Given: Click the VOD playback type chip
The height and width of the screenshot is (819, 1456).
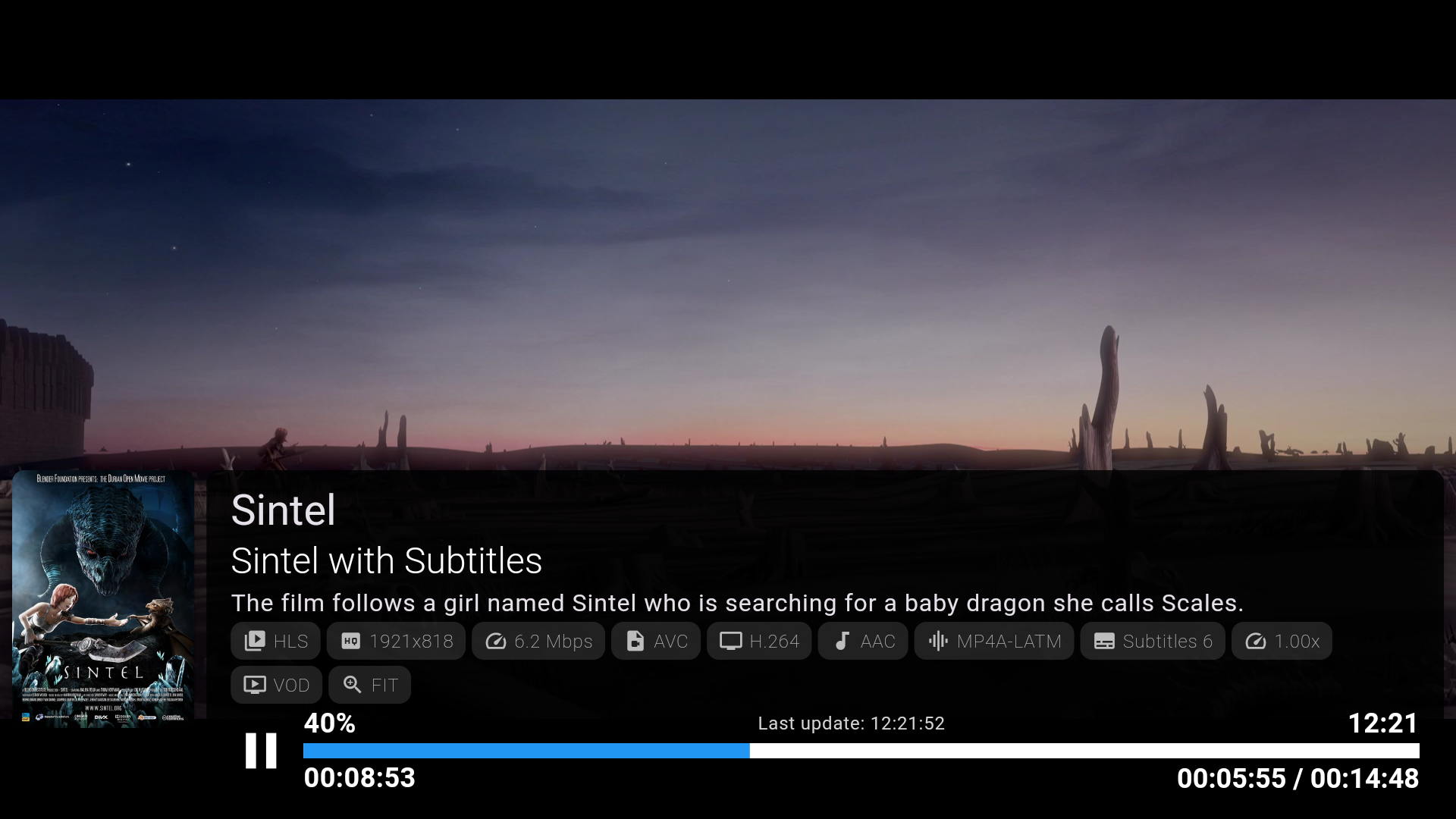Looking at the screenshot, I should (276, 685).
